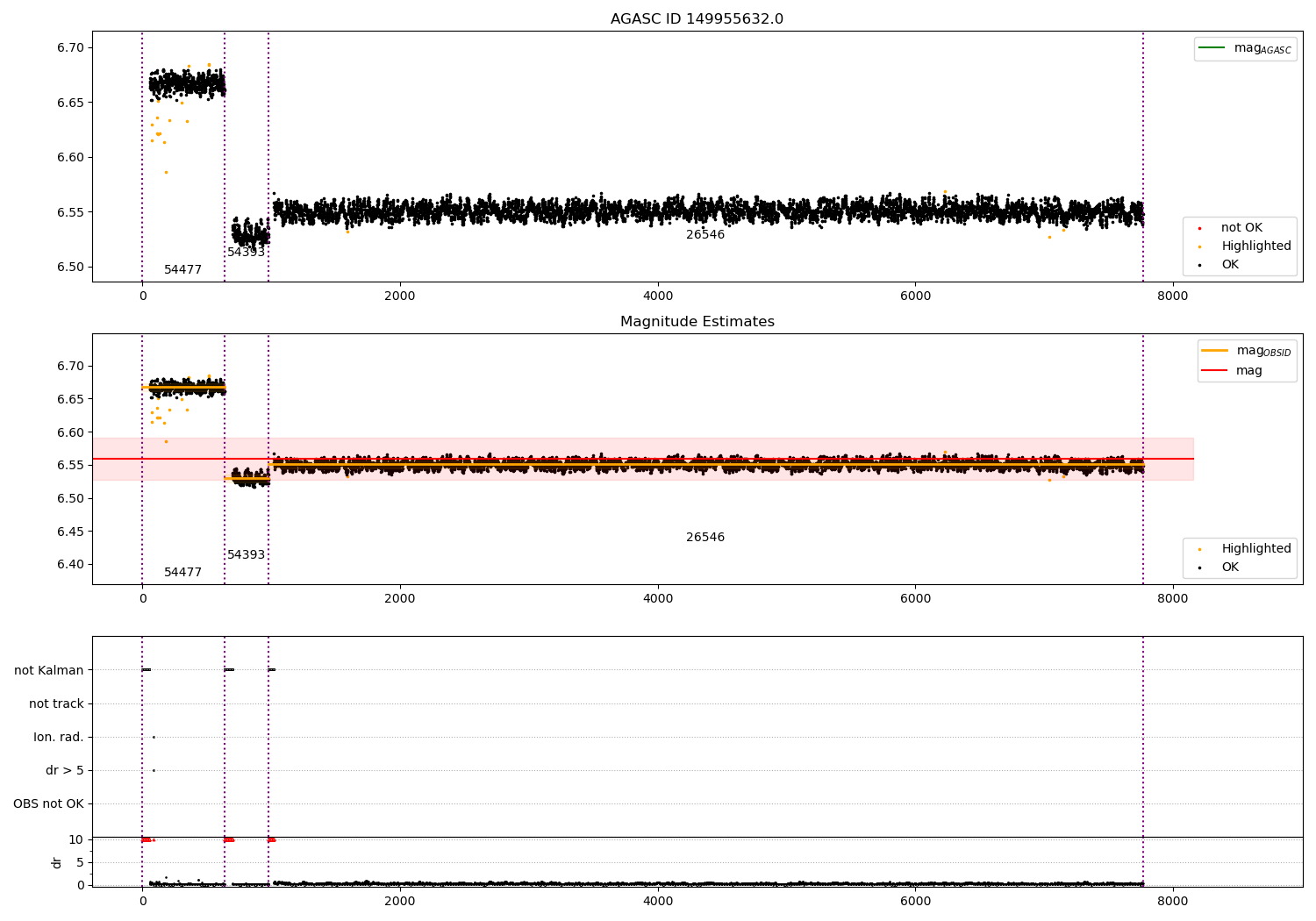
Task: Click the red mag horizontal line in middle plot
Action: pos(643,459)
